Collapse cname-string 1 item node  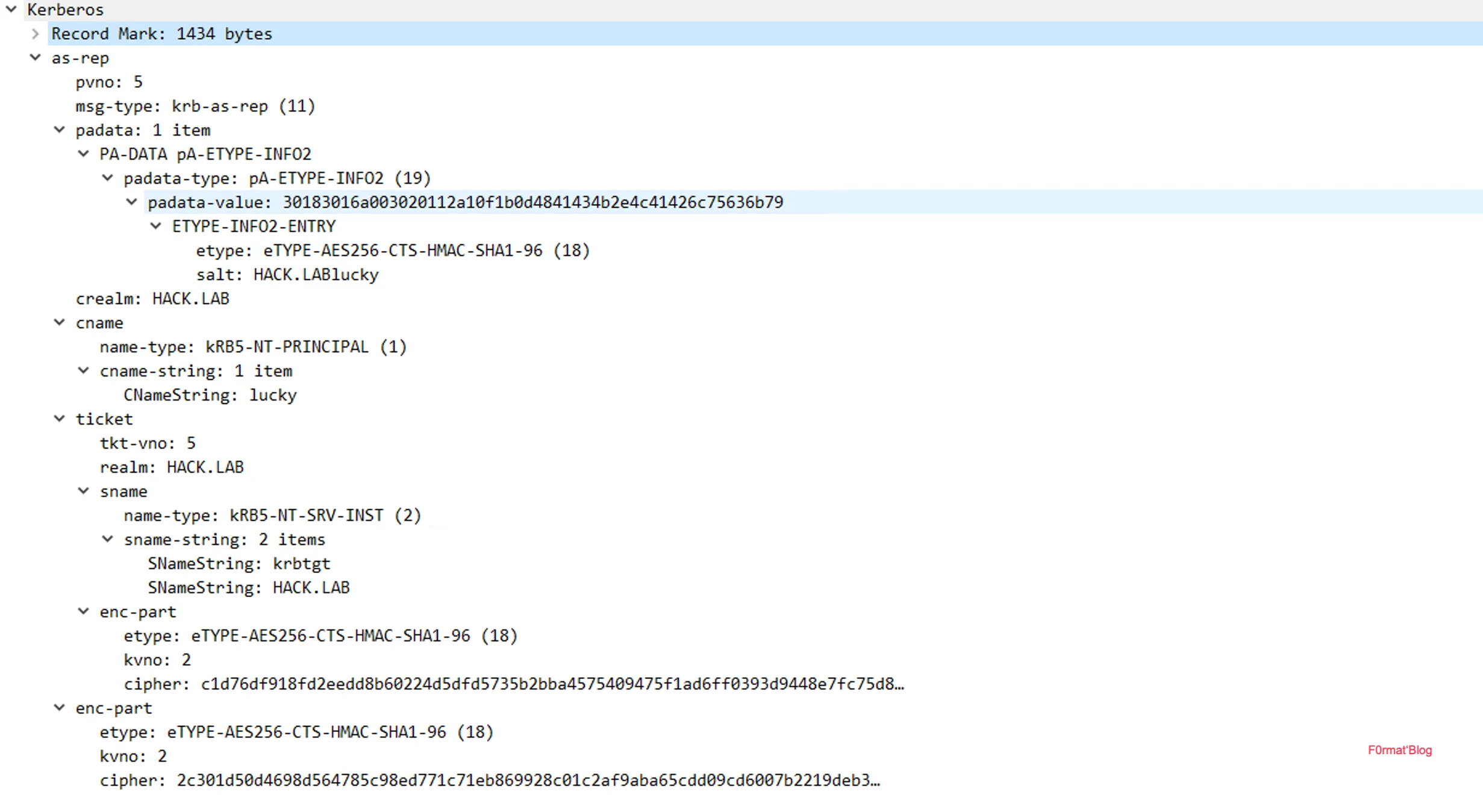(x=84, y=370)
